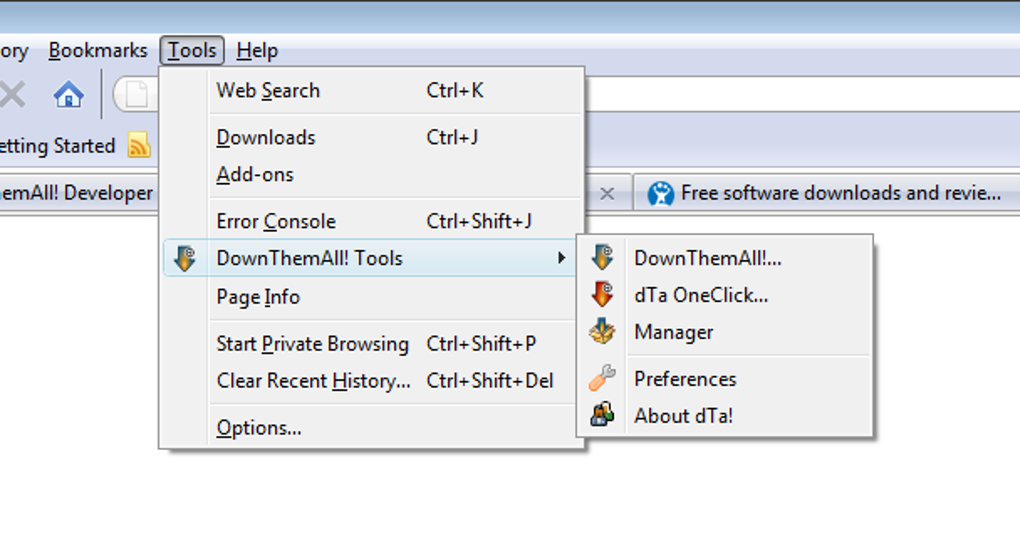Click the About dTa! icon
Image resolution: width=1020 pixels, height=542 pixels.
602,416
